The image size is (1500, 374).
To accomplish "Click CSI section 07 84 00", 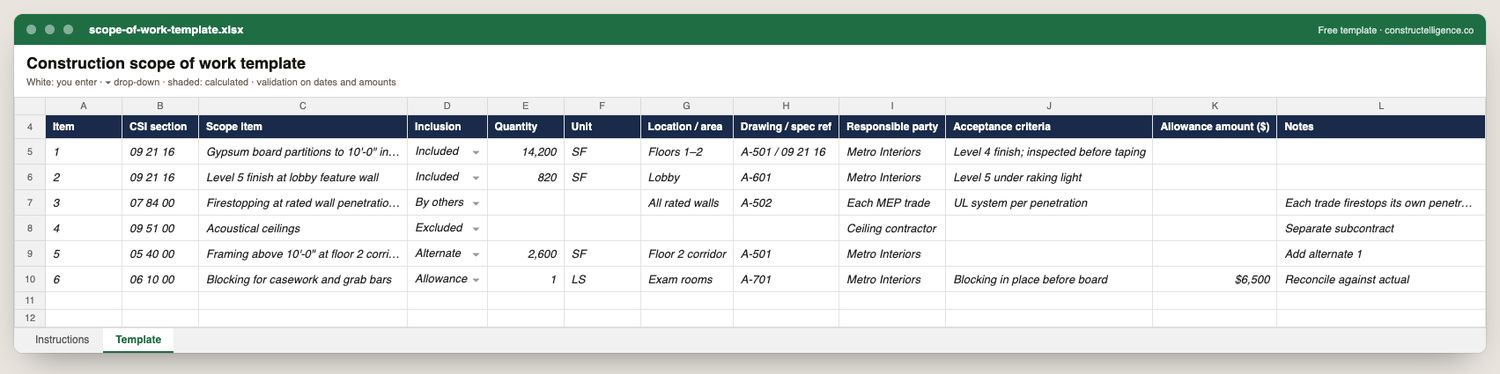I will click(160, 203).
